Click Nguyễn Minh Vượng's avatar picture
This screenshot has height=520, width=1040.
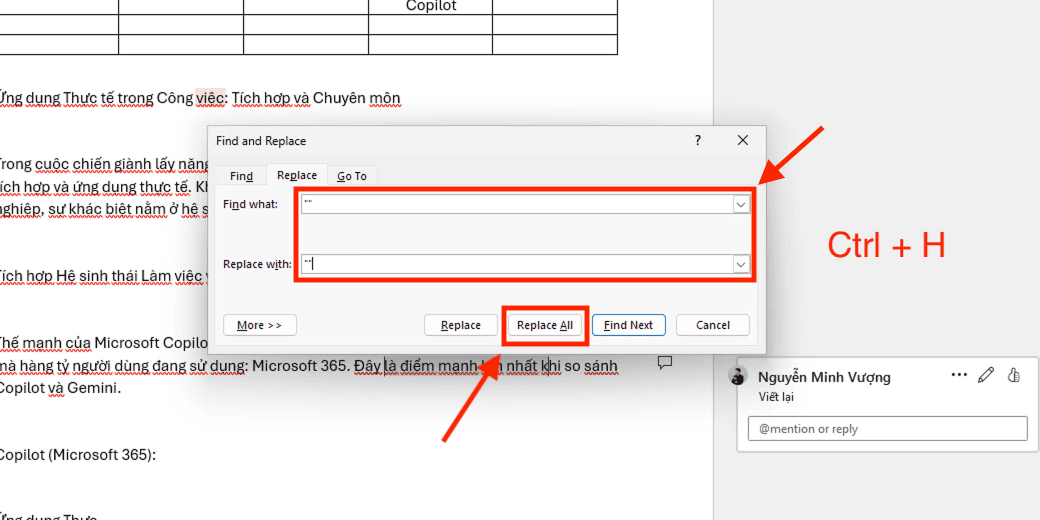coord(738,377)
